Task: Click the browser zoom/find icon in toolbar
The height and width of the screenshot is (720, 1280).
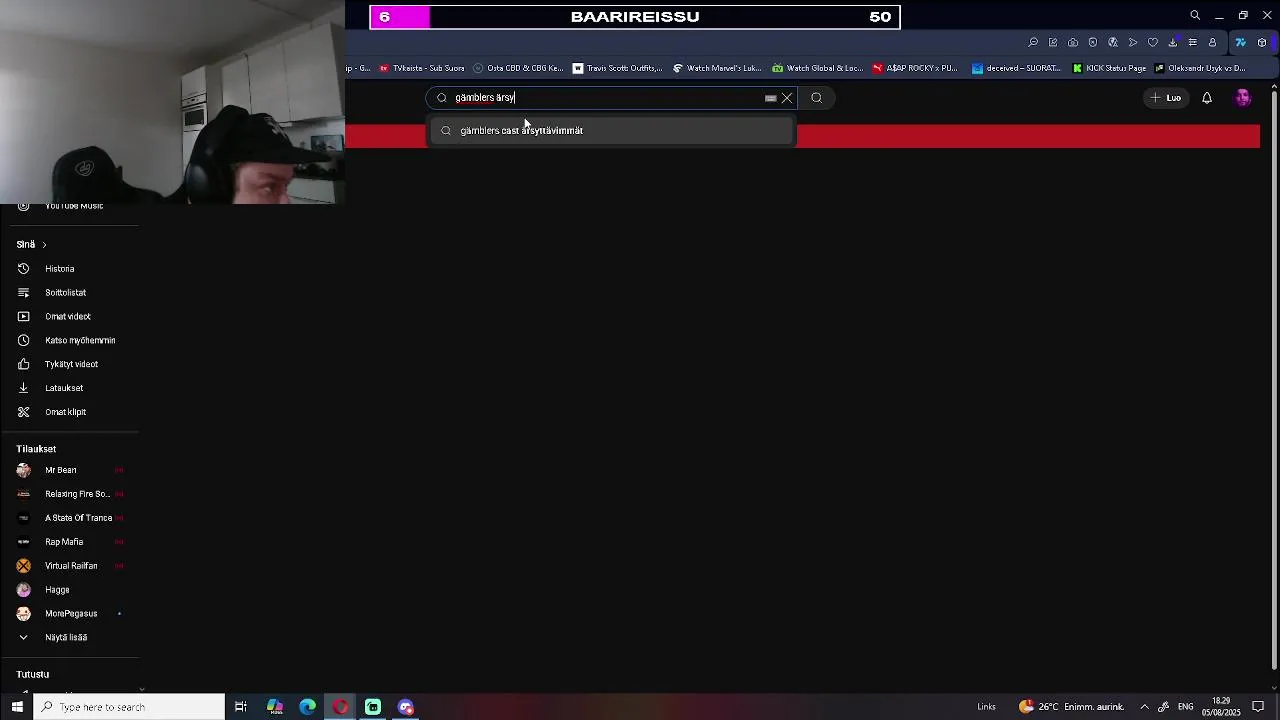Action: (1033, 43)
